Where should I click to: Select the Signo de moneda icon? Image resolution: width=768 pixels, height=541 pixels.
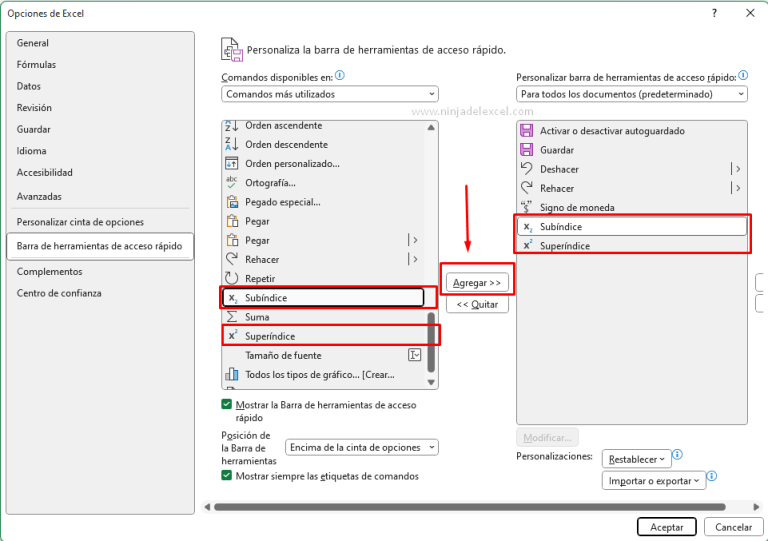pyautogui.click(x=527, y=207)
